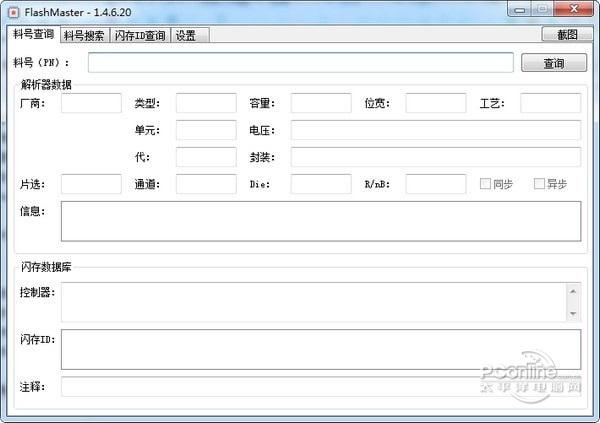Screen dimensions: 600x423
Task: Click inside the 信息 text area
Action: tap(321, 221)
